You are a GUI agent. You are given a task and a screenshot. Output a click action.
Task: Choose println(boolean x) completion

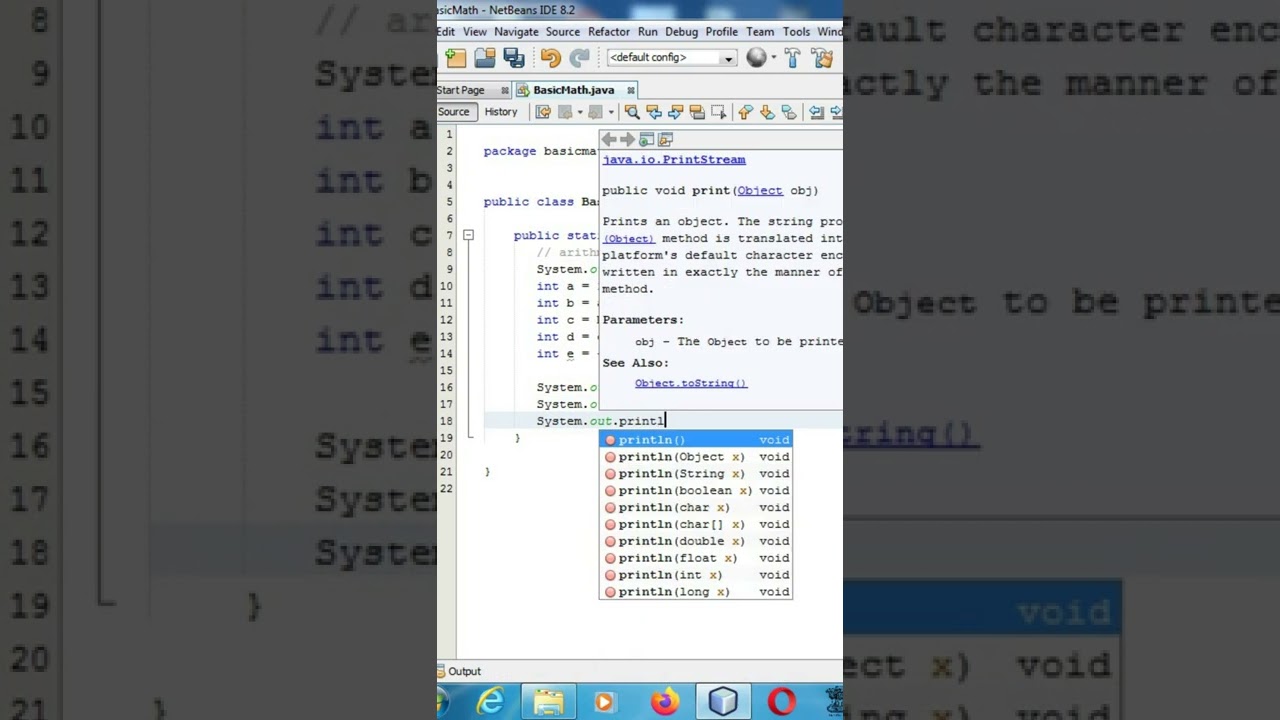click(x=695, y=491)
